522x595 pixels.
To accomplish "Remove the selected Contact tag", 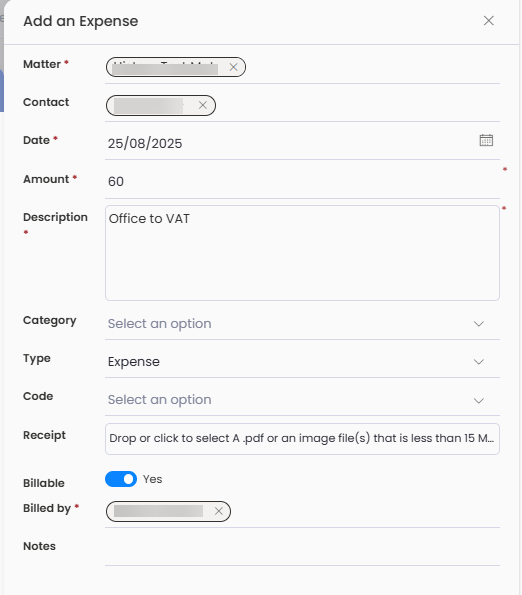I will (x=203, y=105).
